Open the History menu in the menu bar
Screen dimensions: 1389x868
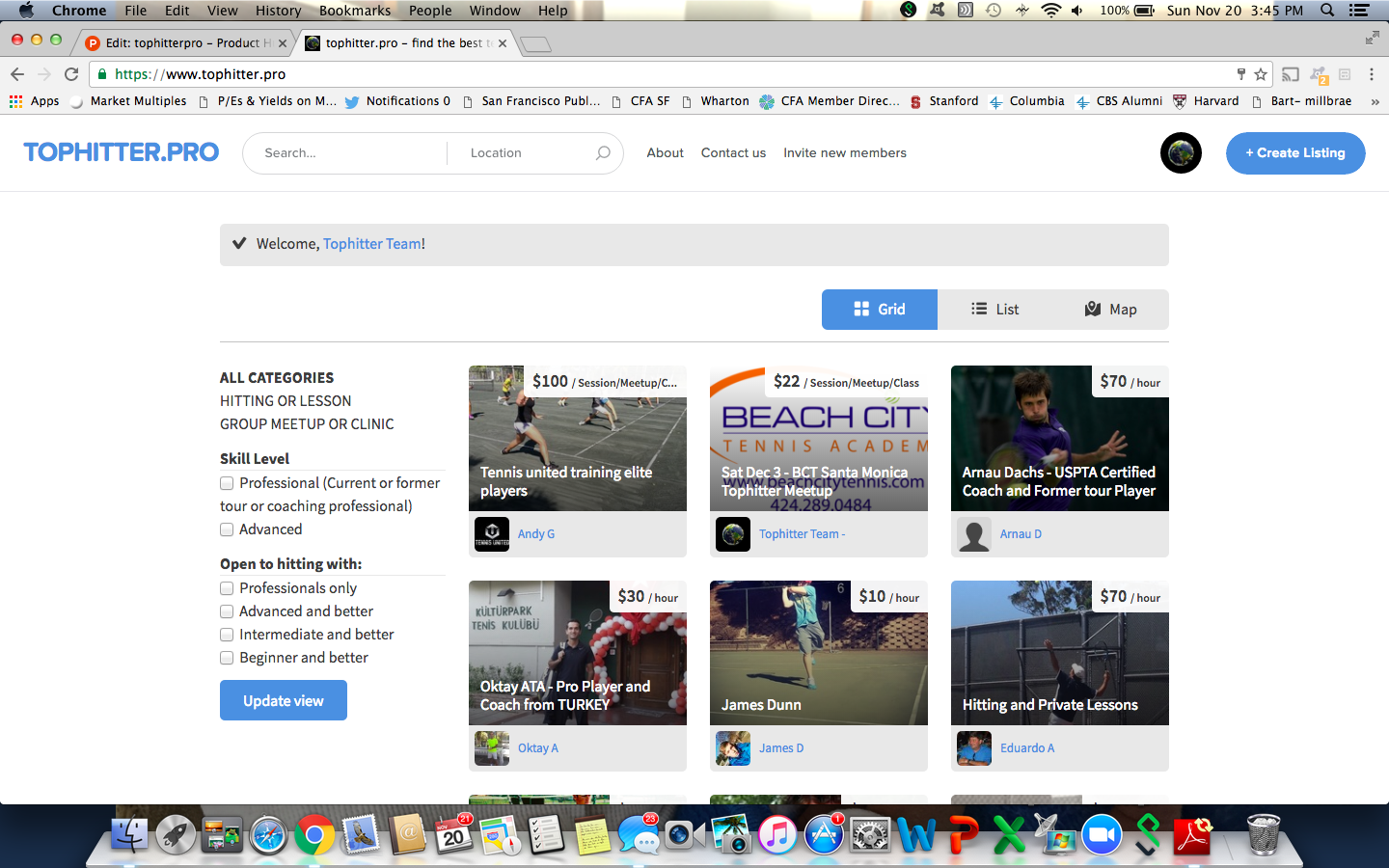click(x=279, y=11)
